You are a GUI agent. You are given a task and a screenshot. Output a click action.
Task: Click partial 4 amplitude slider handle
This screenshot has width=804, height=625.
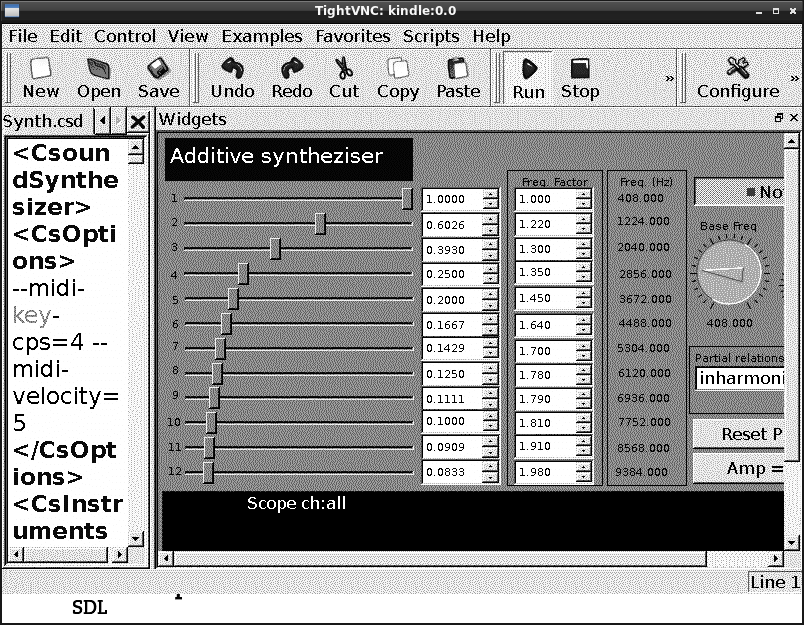point(243,274)
